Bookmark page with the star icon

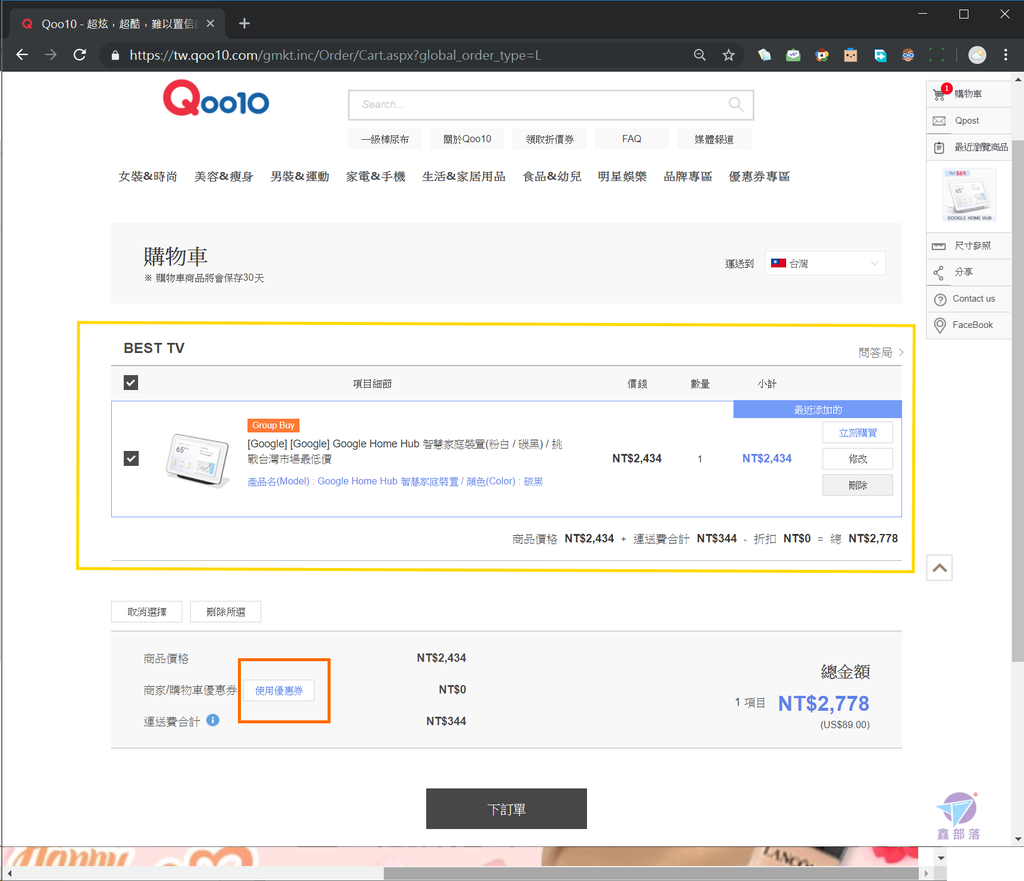729,55
